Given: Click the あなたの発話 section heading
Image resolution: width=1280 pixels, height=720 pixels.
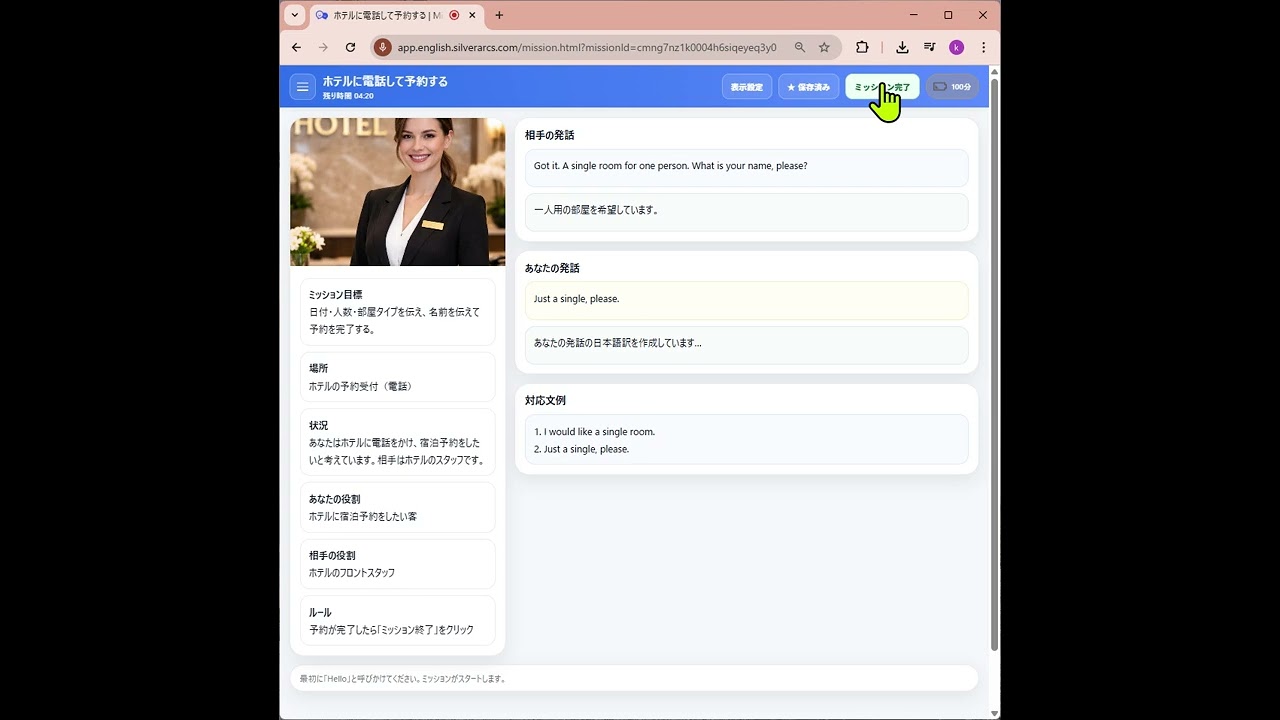Looking at the screenshot, I should point(552,268).
